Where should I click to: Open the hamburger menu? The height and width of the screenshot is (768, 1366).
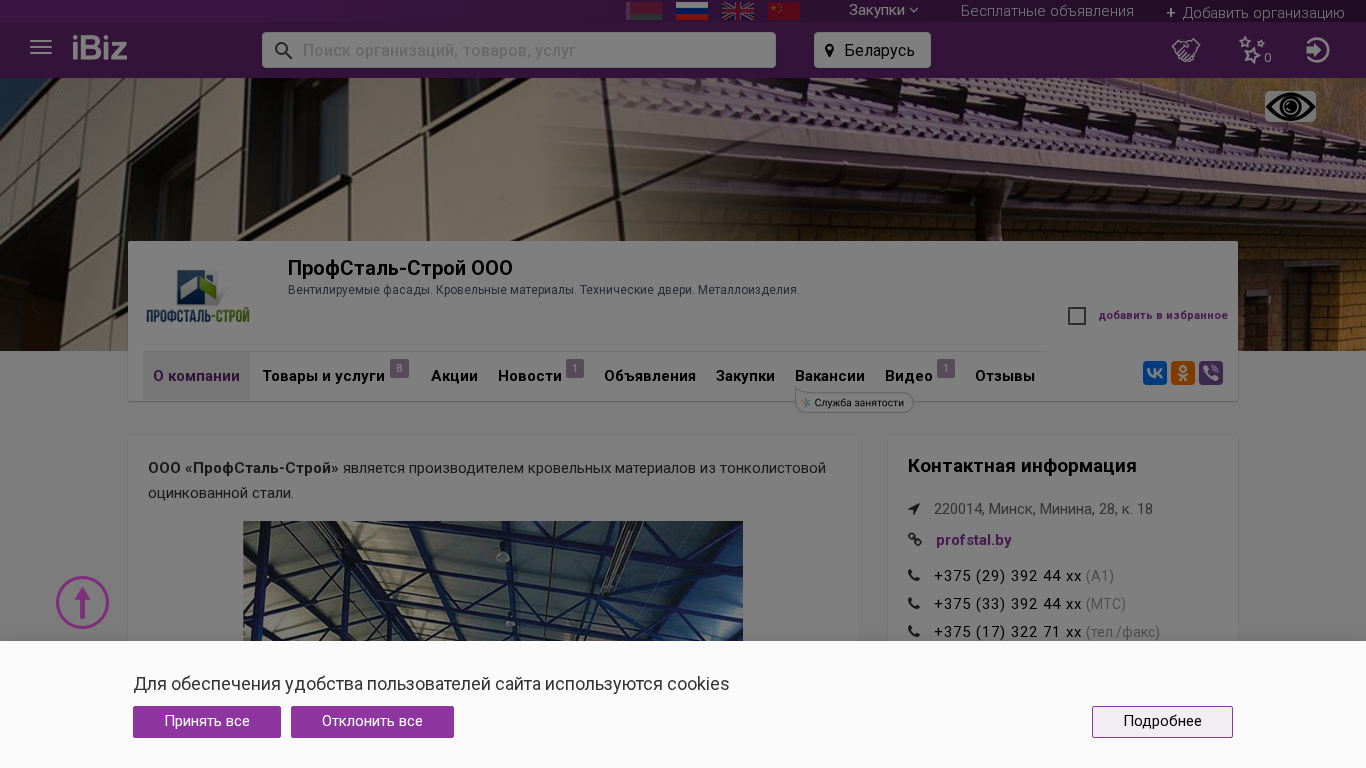41,48
